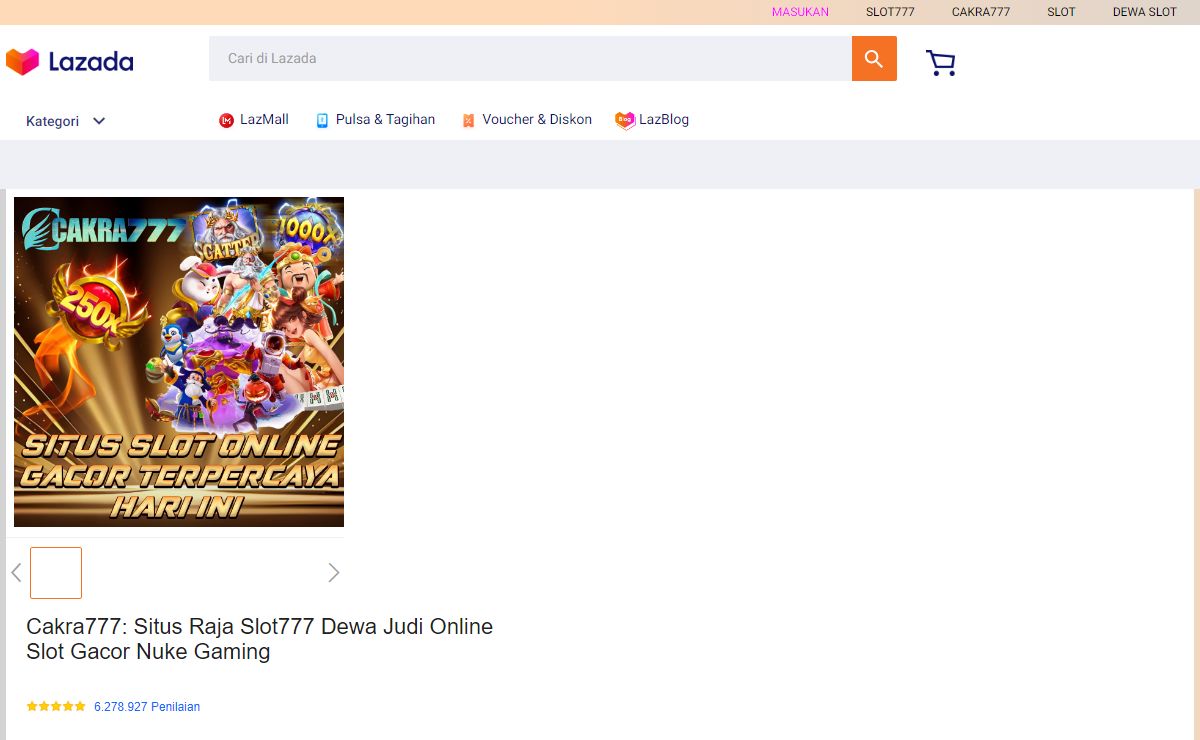Focus the Cari di Lazada search field

[x=530, y=59]
